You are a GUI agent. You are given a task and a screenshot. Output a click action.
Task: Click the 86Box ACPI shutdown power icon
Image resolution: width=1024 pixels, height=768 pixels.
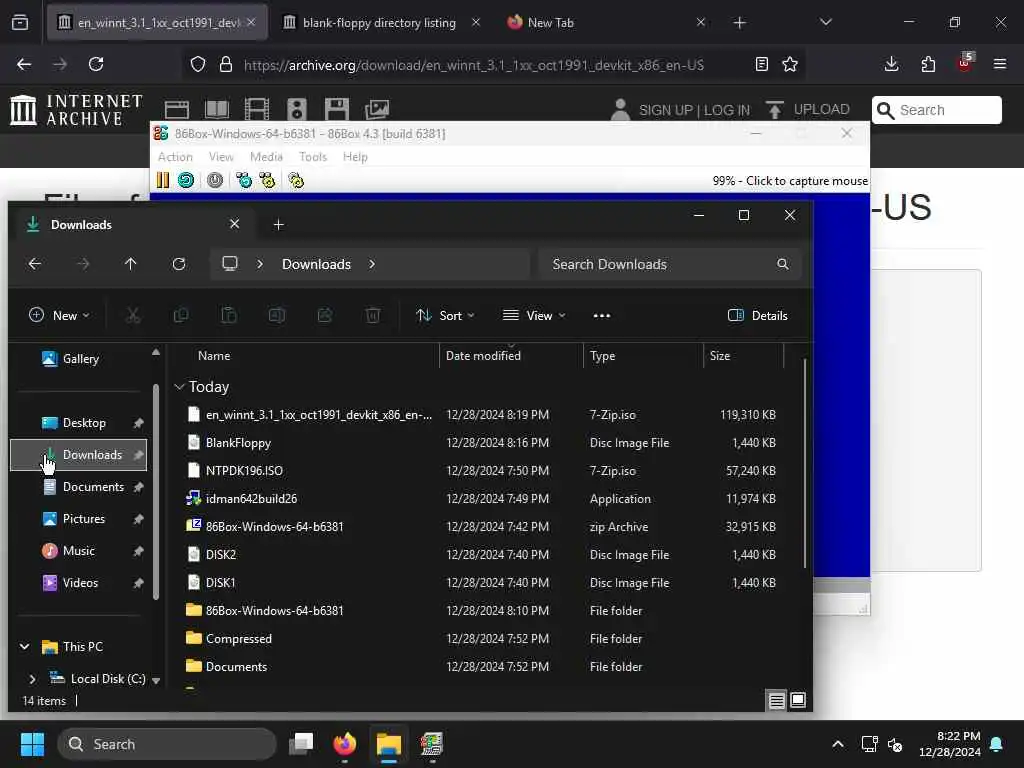[x=215, y=180]
